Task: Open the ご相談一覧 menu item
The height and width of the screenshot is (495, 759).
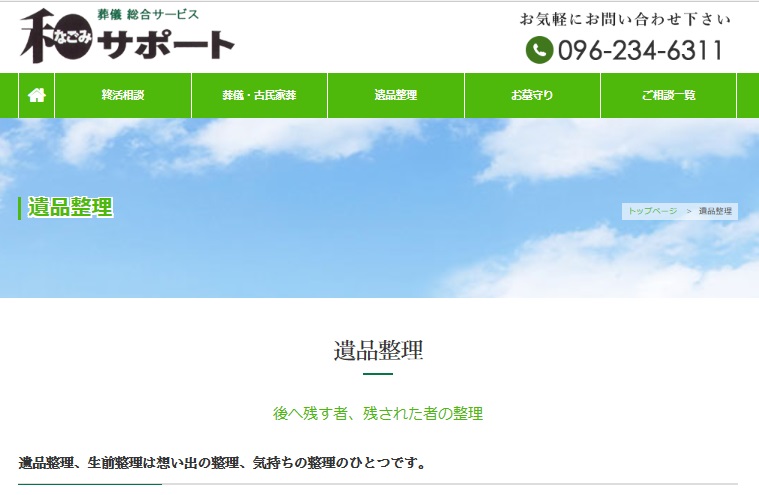Action: click(668, 96)
